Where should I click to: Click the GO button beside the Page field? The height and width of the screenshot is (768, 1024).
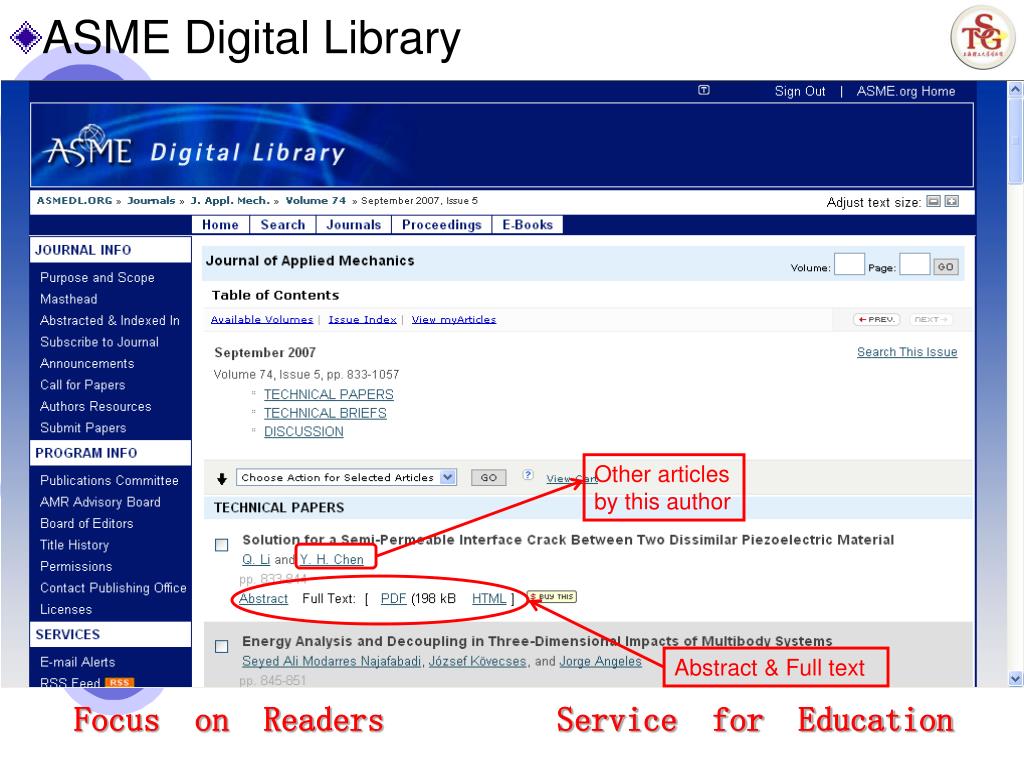tap(945, 266)
